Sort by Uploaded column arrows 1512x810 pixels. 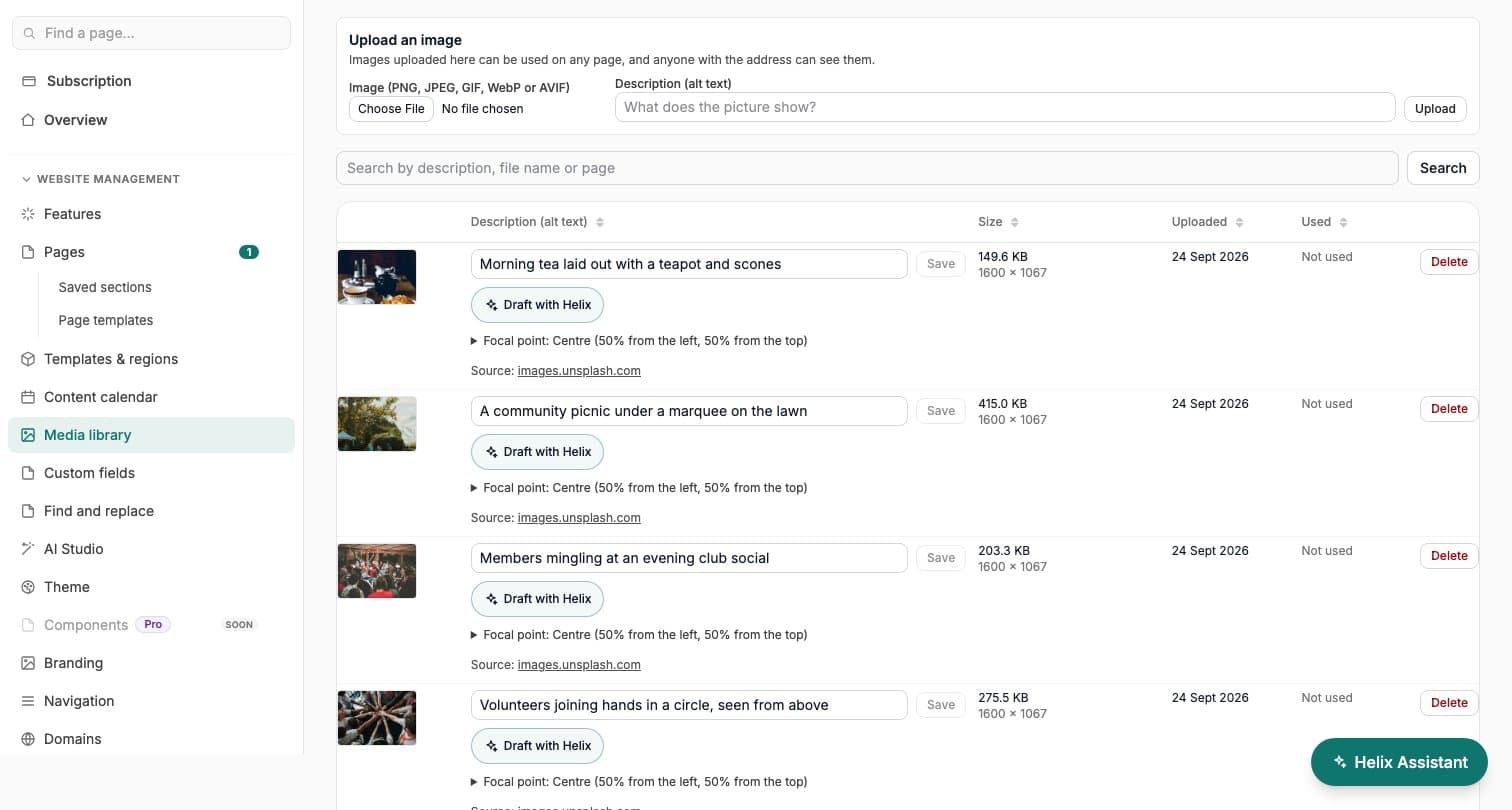pyautogui.click(x=1239, y=222)
